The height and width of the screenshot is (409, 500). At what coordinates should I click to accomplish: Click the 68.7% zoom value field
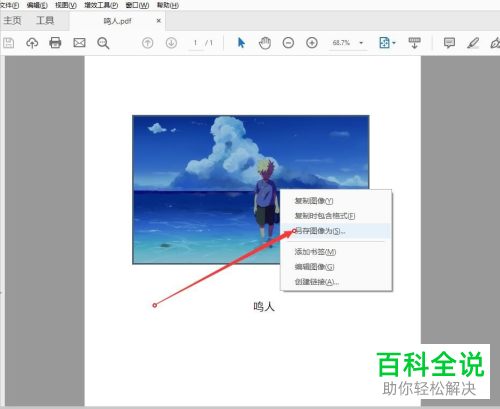pyautogui.click(x=341, y=43)
